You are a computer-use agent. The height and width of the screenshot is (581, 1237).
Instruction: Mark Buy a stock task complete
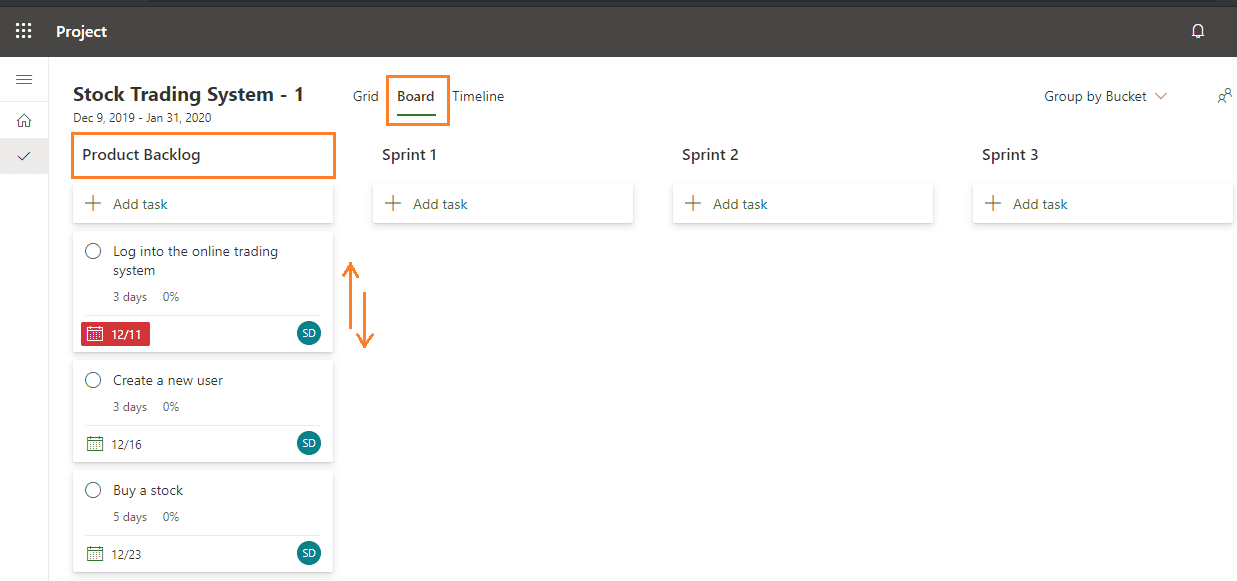[x=93, y=490]
